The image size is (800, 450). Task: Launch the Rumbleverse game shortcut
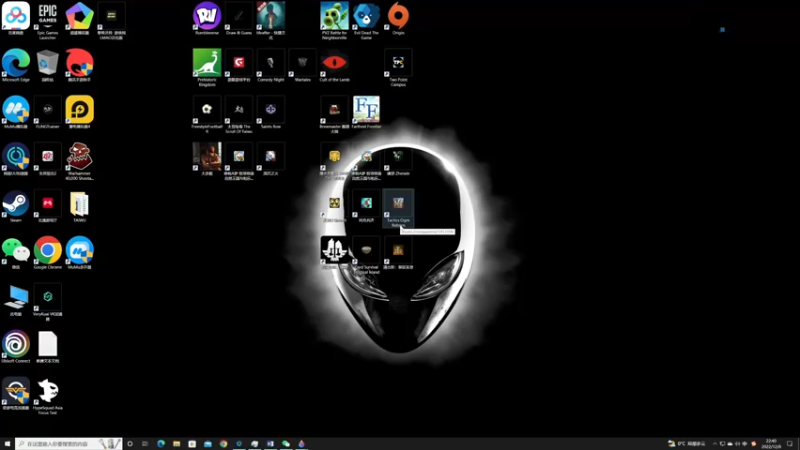click(x=207, y=18)
